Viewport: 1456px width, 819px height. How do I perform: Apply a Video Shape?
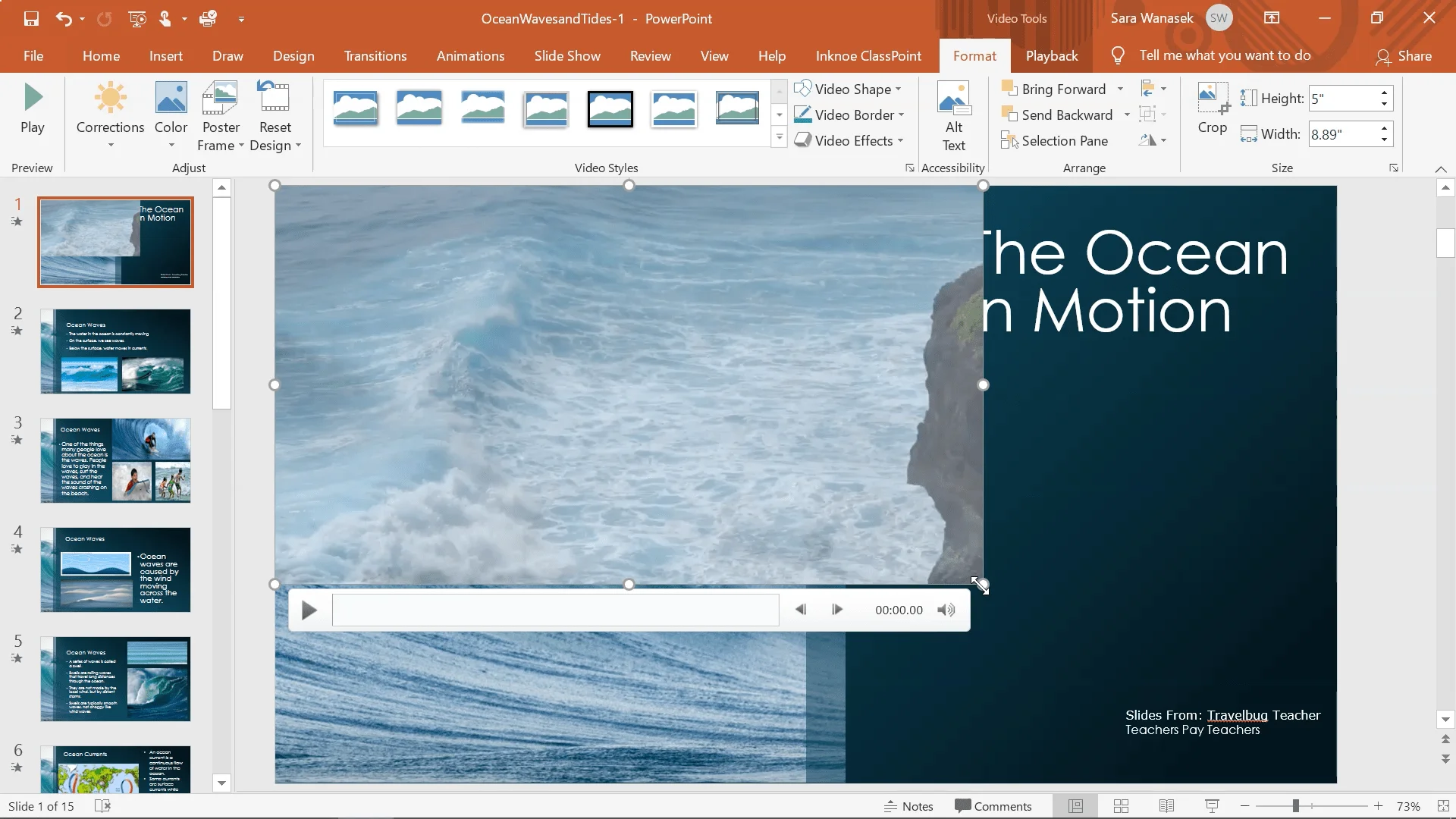848,89
